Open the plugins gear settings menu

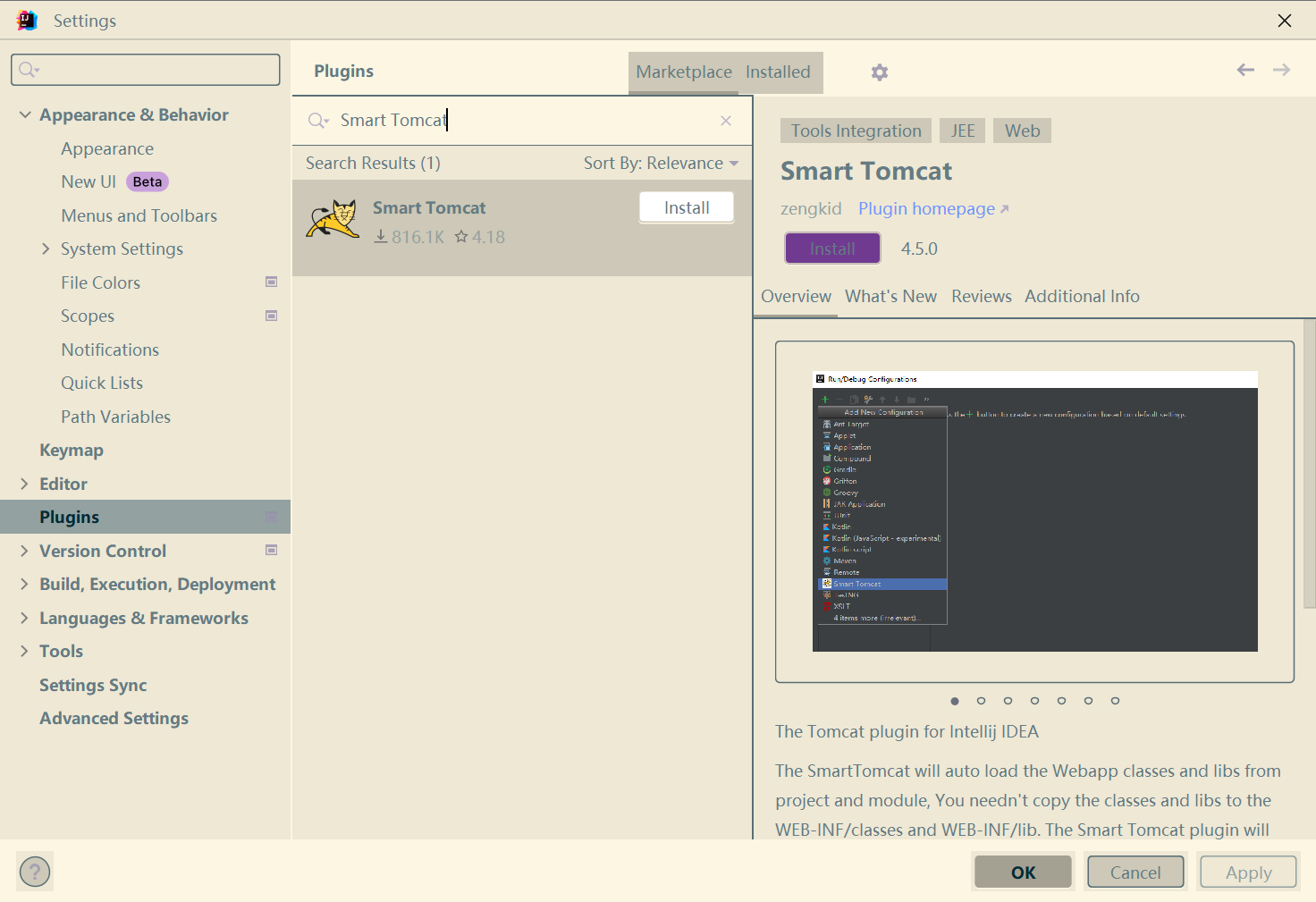(x=880, y=72)
